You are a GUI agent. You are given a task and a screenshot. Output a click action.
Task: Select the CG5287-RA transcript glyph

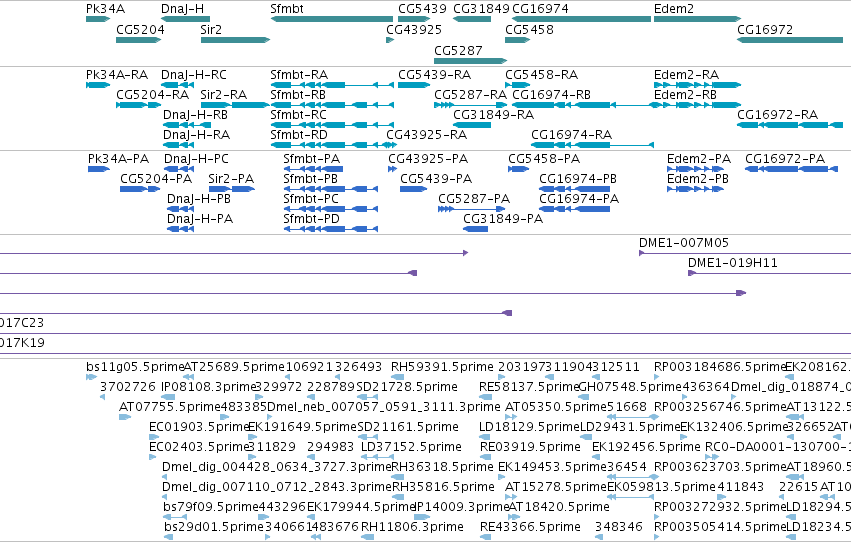pos(471,105)
